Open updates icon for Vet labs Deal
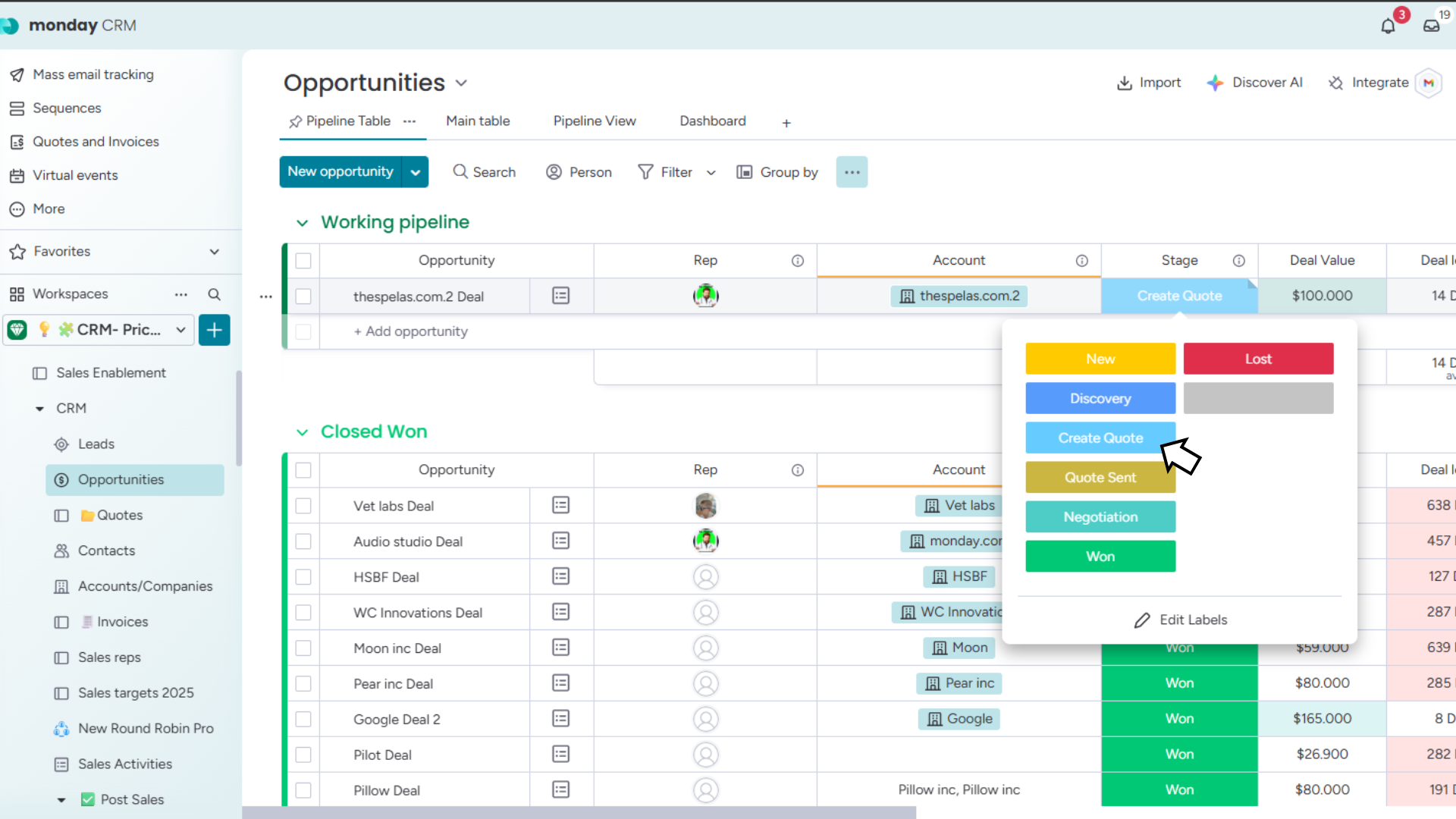Viewport: 1456px width, 819px height. pyautogui.click(x=560, y=505)
